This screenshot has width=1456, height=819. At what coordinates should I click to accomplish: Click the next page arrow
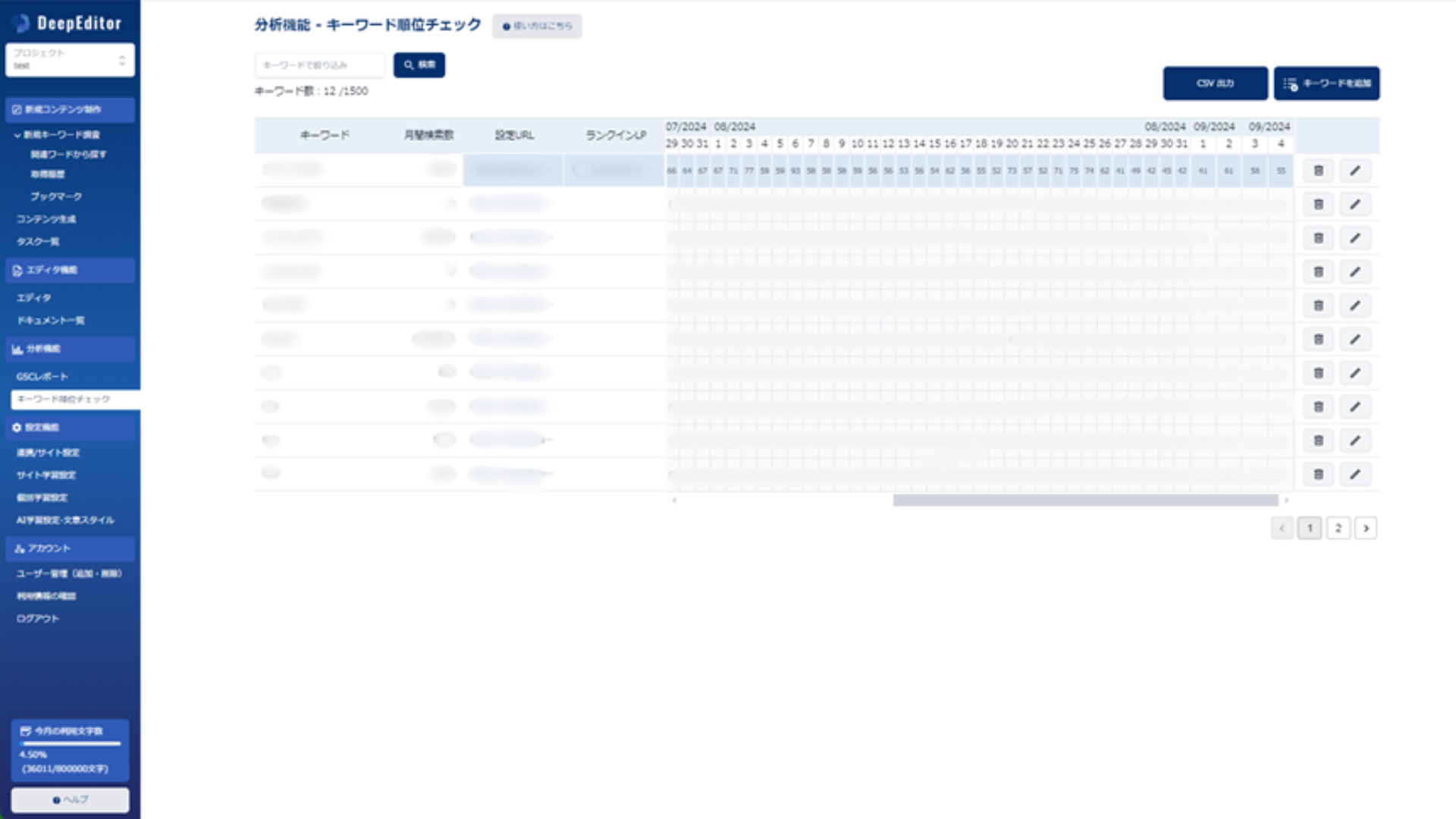pos(1366,529)
